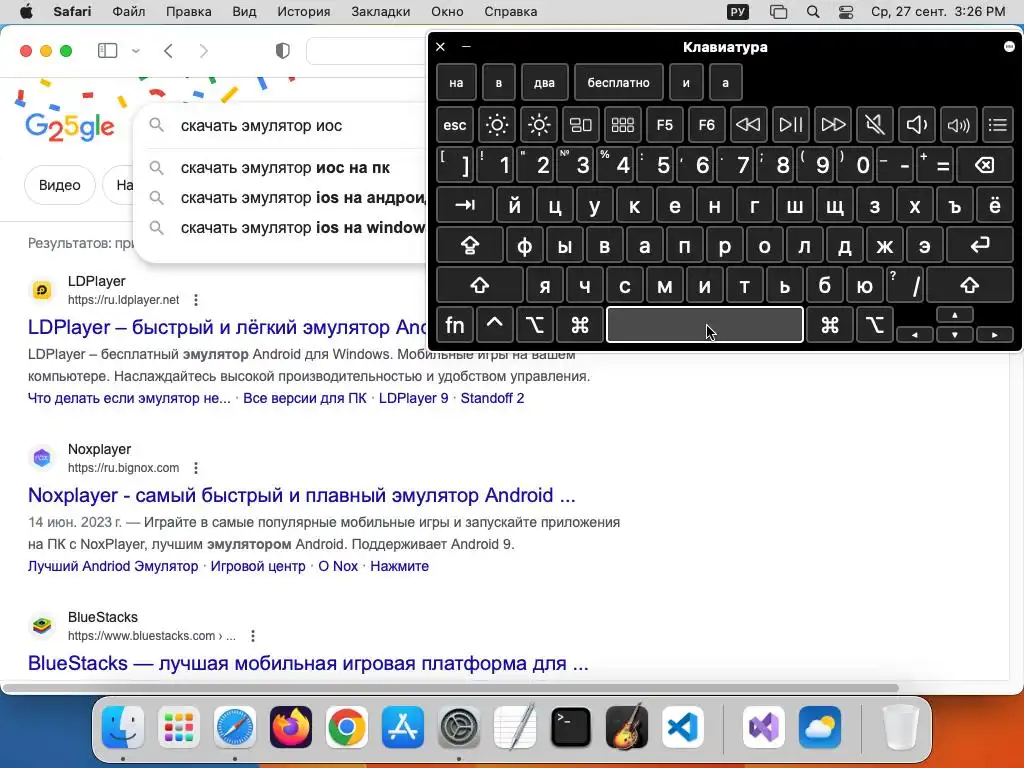Toggle the right shift key
The width and height of the screenshot is (1024, 768).
pyautogui.click(x=970, y=285)
